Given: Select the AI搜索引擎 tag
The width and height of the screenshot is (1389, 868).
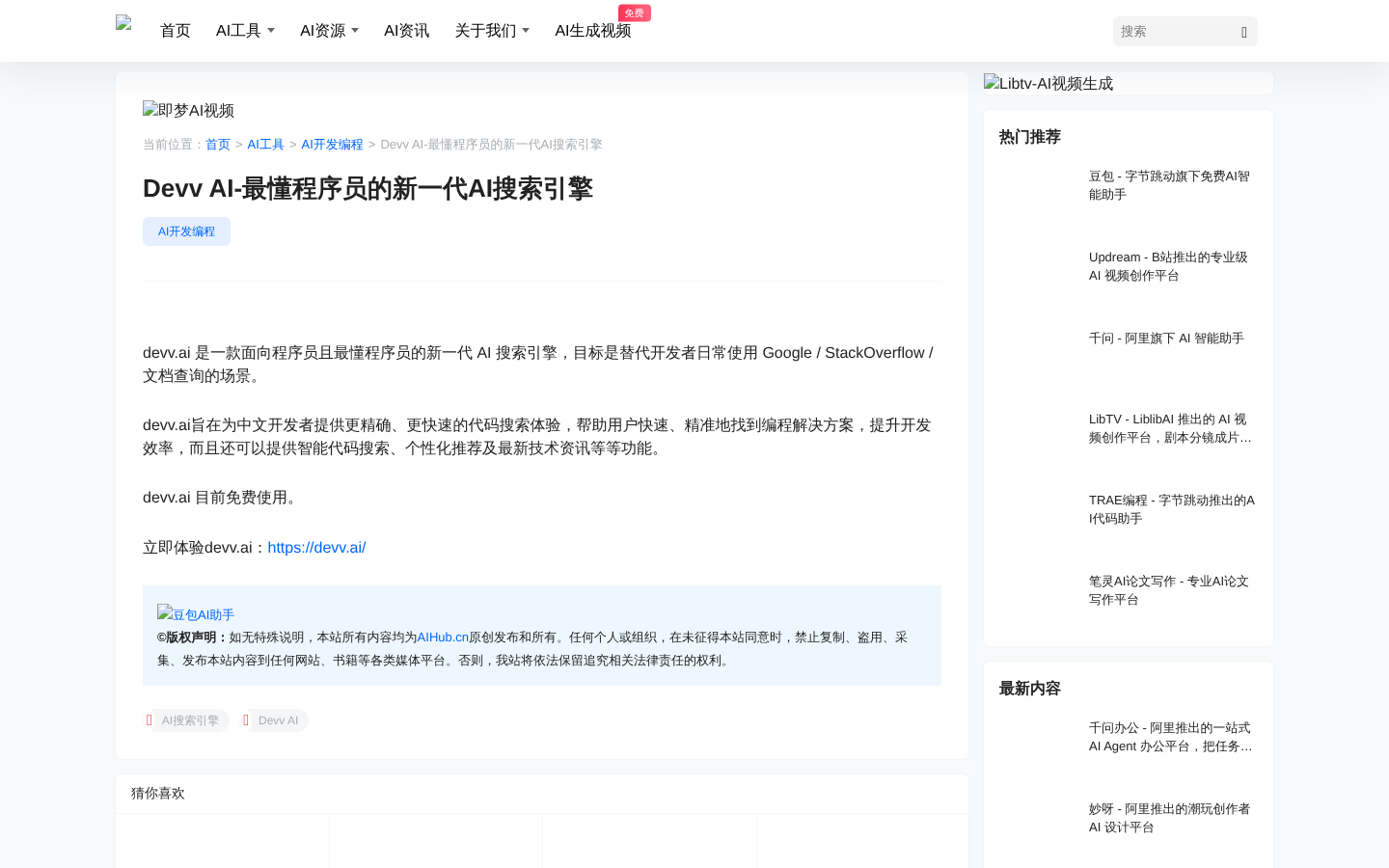Looking at the screenshot, I should (x=188, y=720).
